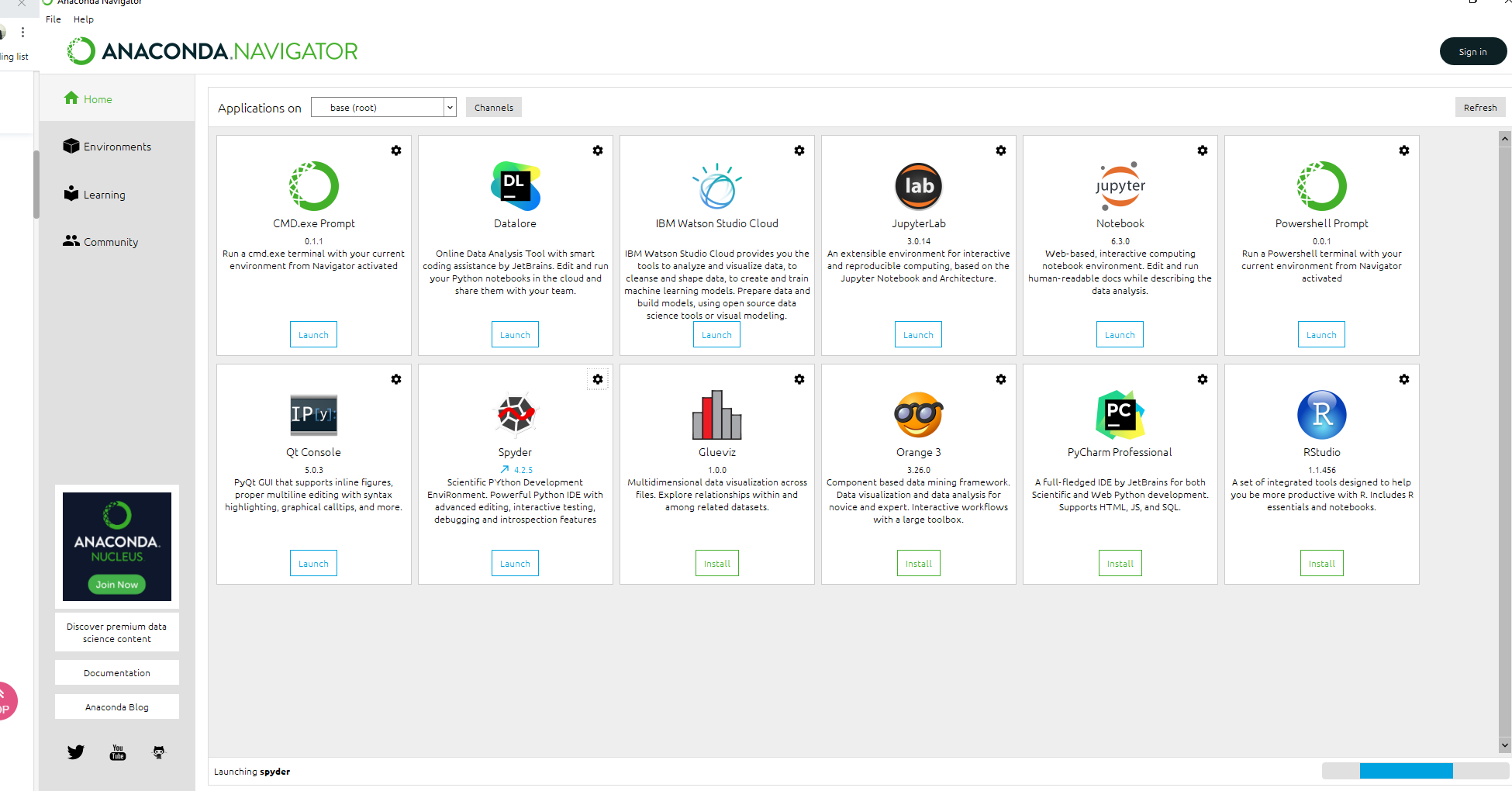The width and height of the screenshot is (1512, 791).
Task: Click the Anaconda Navigator logo
Action: pos(212,51)
